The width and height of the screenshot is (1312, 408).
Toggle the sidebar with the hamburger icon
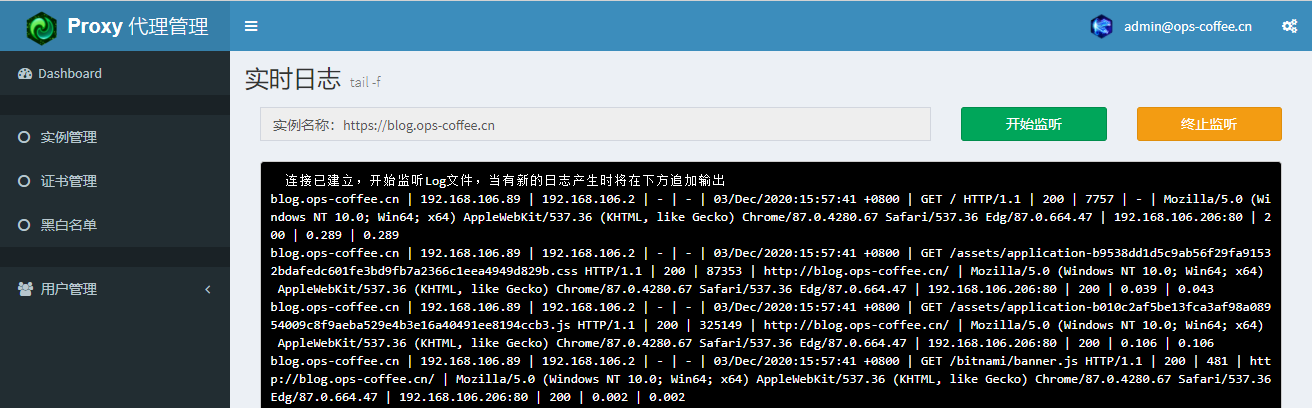[251, 27]
